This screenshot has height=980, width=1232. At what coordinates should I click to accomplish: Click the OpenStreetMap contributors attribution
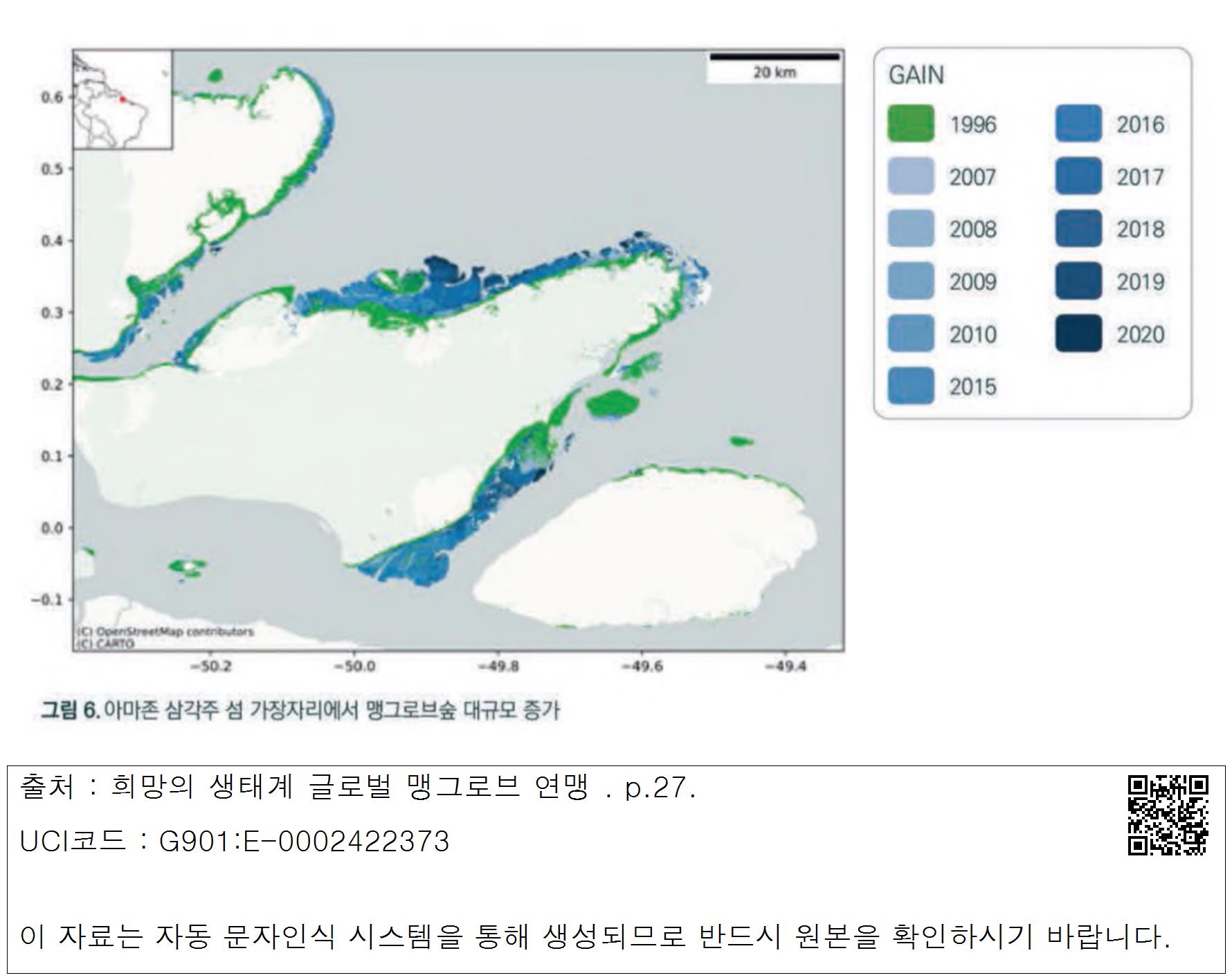(165, 631)
